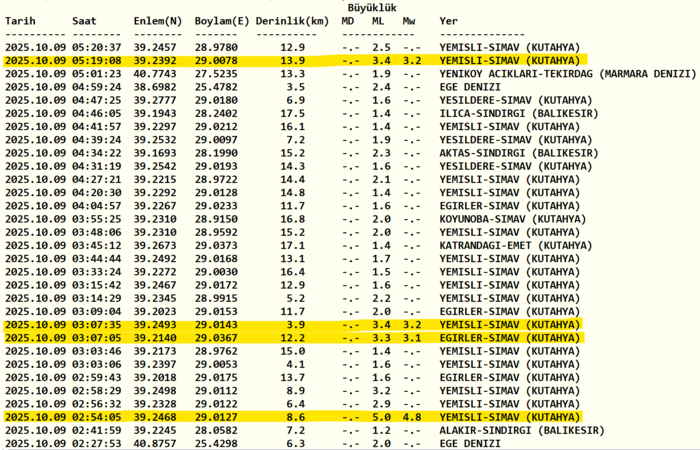Click the Saat column header
The height and width of the screenshot is (450, 700).
pyautogui.click(x=87, y=20)
